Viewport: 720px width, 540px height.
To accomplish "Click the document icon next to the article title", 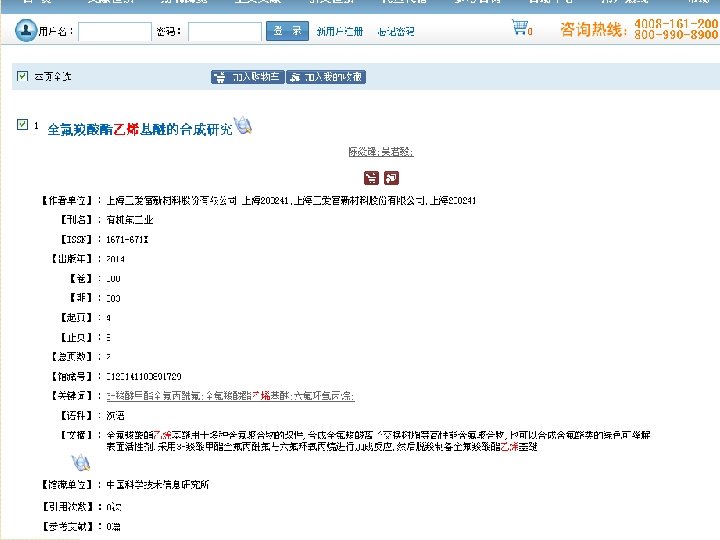I will 243,125.
